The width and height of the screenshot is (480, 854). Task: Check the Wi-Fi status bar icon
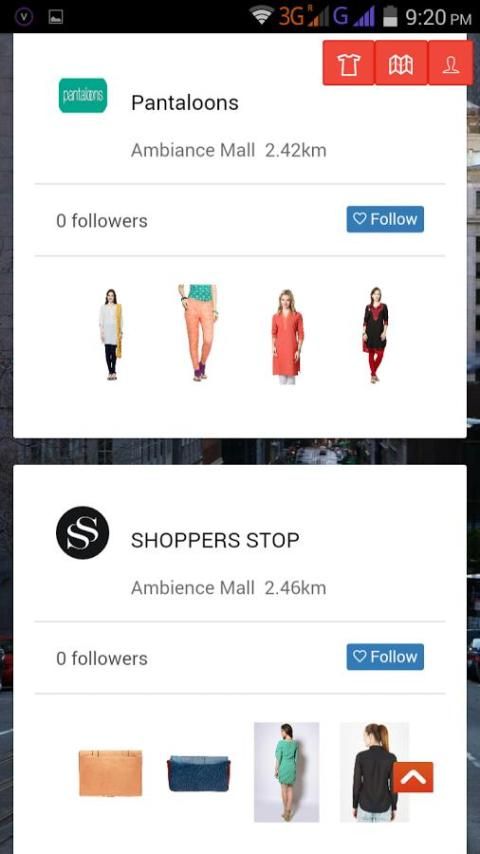[261, 16]
